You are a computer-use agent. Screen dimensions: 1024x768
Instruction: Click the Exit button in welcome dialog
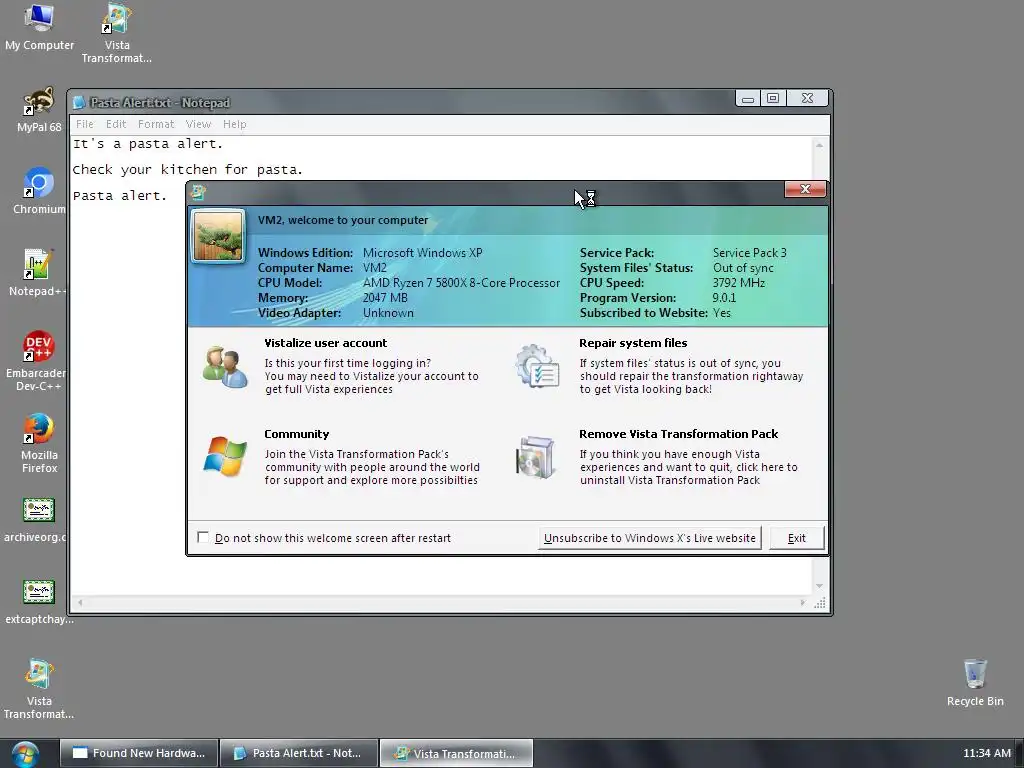click(x=797, y=538)
